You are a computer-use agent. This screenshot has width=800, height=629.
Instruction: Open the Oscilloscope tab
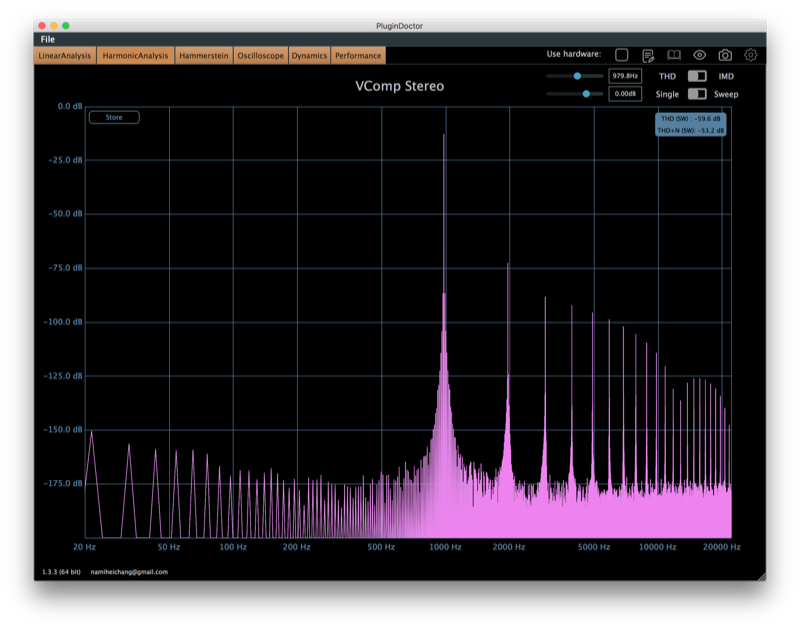pos(260,56)
